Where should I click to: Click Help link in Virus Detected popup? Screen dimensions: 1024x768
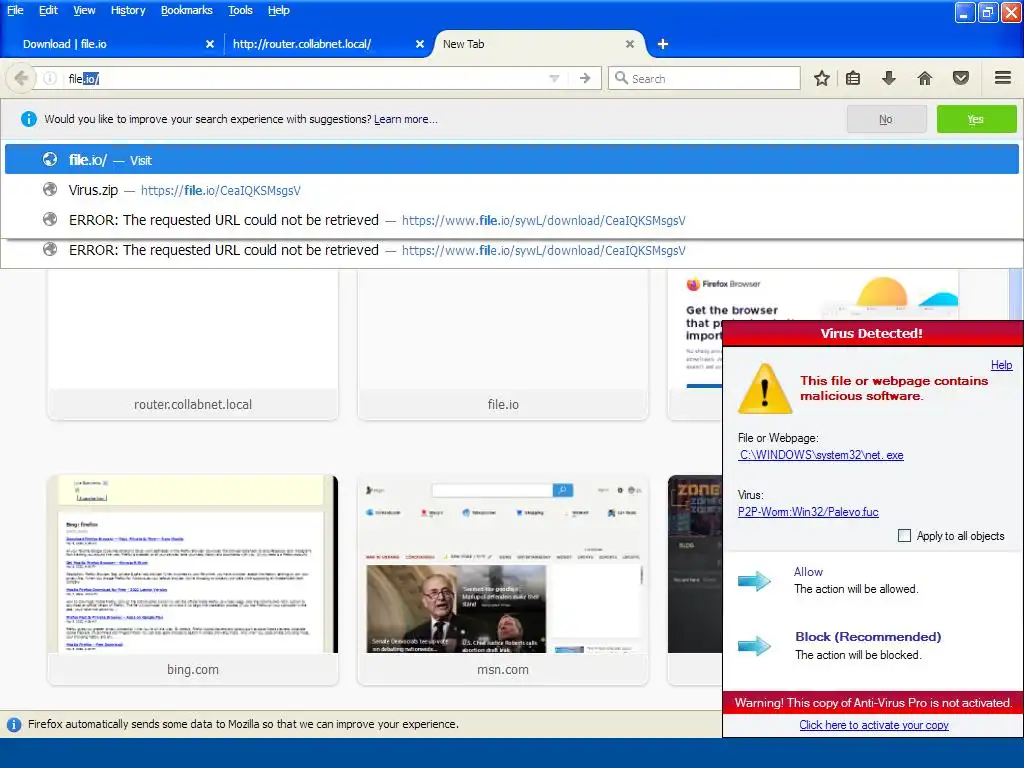point(1001,365)
